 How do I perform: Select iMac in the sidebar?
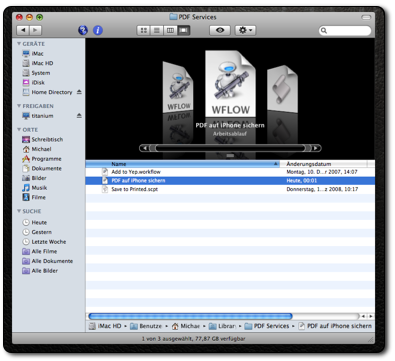click(x=33, y=53)
